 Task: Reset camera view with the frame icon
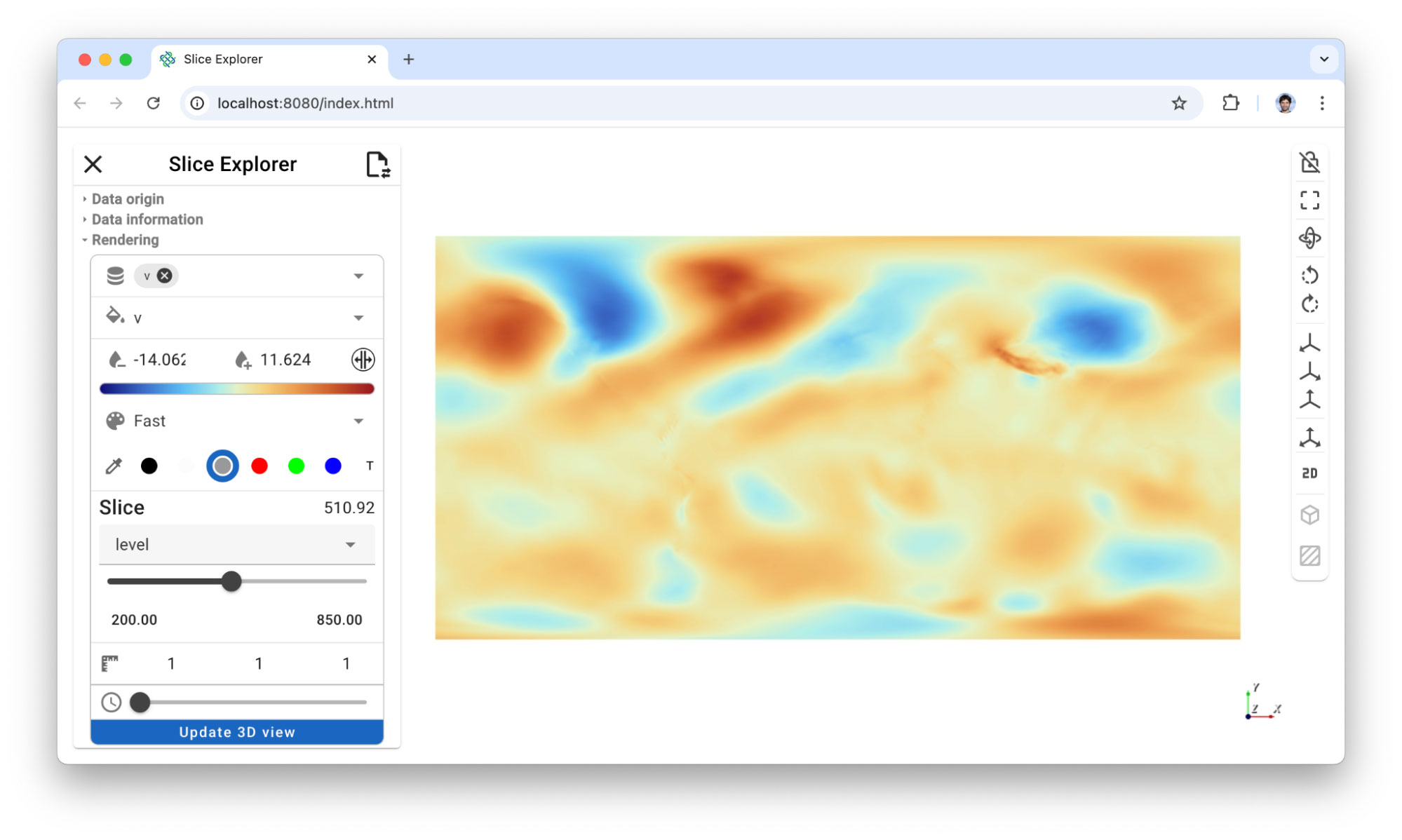pos(1309,202)
